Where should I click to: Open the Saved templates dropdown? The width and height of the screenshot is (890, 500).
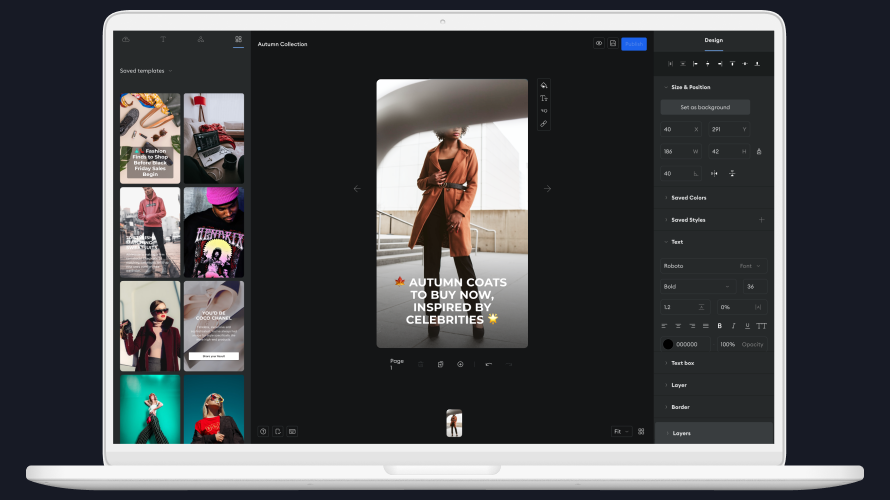coord(146,71)
